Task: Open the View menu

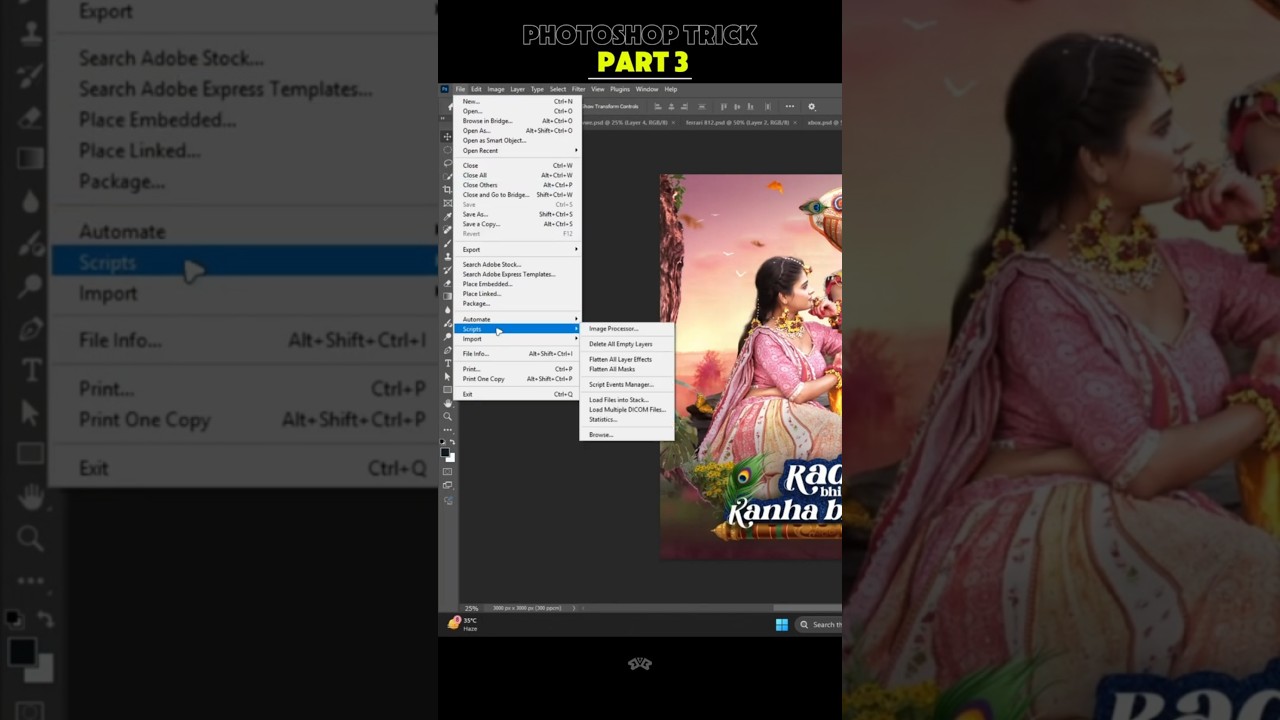Action: [x=598, y=89]
